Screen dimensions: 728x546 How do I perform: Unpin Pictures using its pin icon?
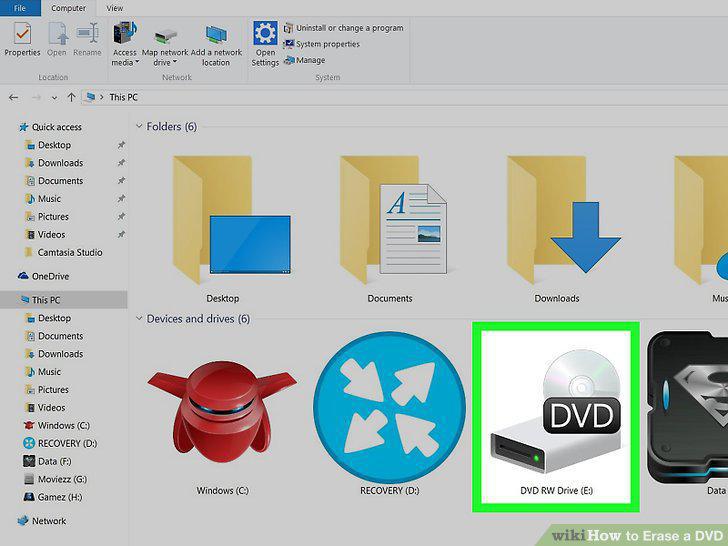point(121,216)
